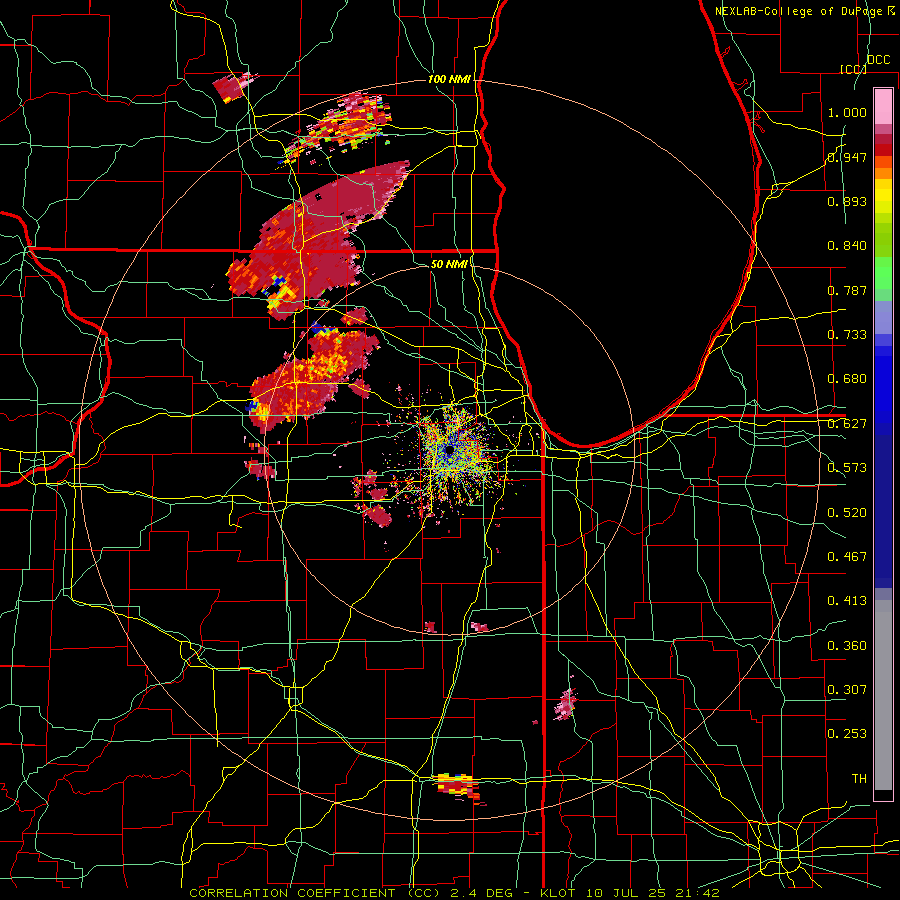
Task: Click the [CC] legend heading
Action: tap(853, 69)
